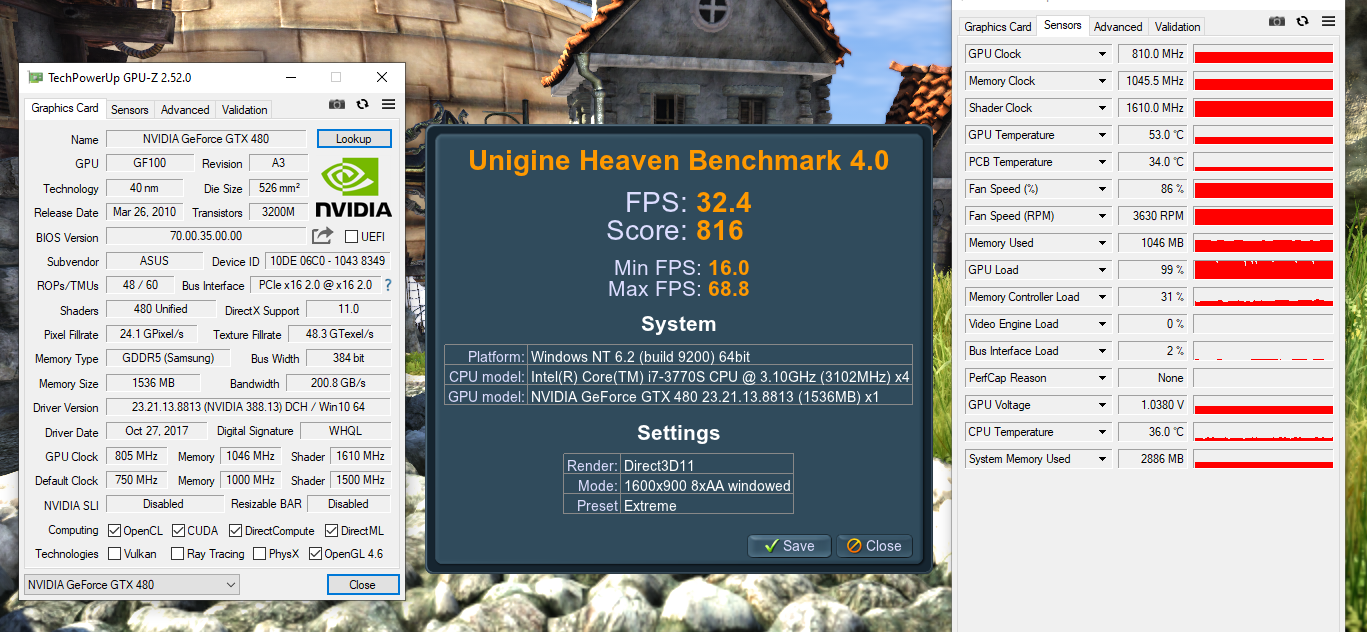This screenshot has height=632, width=1367.
Task: Toggle the DirectCompute checkbox
Action: (x=236, y=530)
